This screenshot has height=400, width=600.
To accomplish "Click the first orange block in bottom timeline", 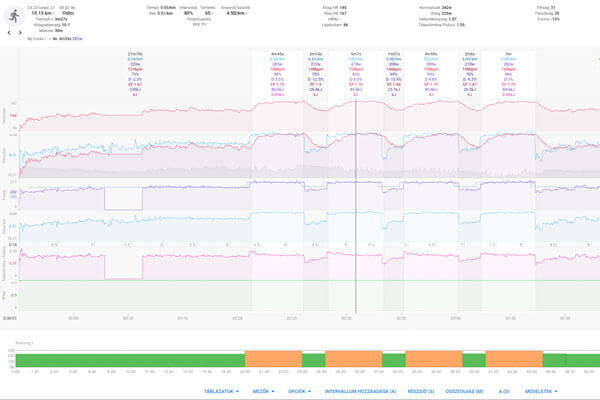I will click(x=272, y=357).
